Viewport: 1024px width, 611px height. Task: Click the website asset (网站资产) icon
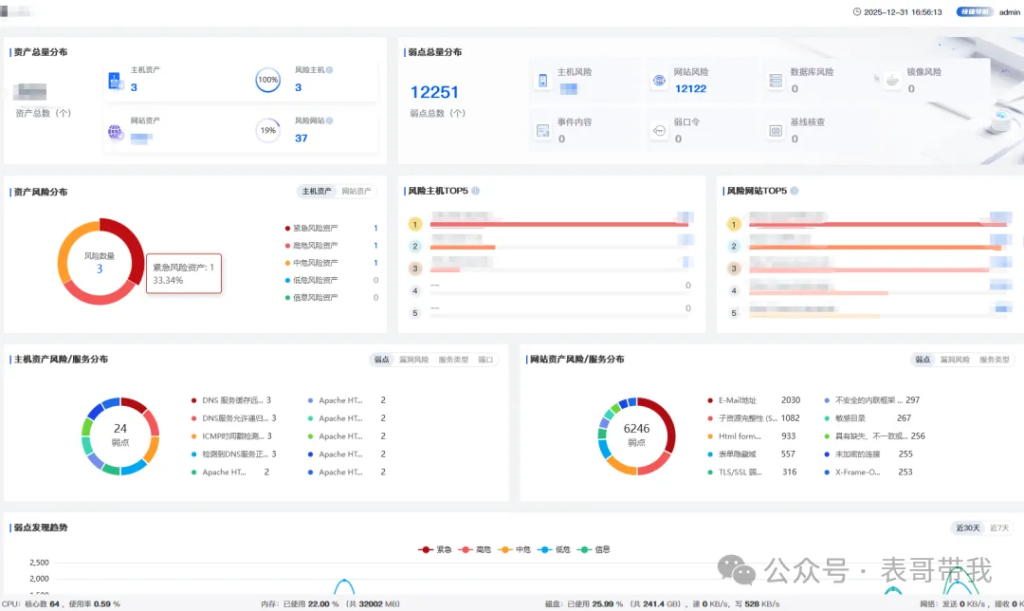click(115, 132)
